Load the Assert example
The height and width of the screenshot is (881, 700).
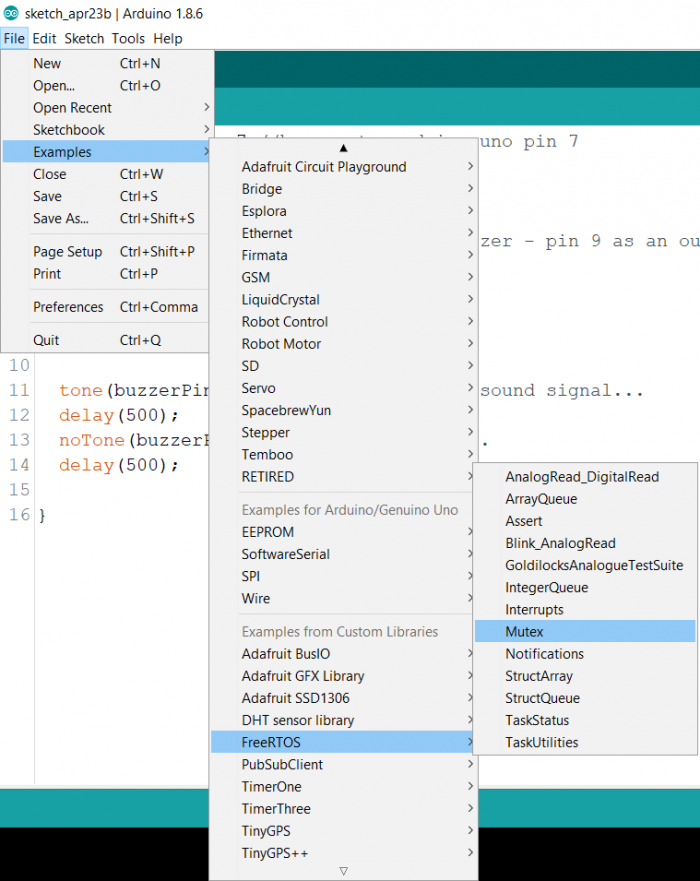pos(585,521)
